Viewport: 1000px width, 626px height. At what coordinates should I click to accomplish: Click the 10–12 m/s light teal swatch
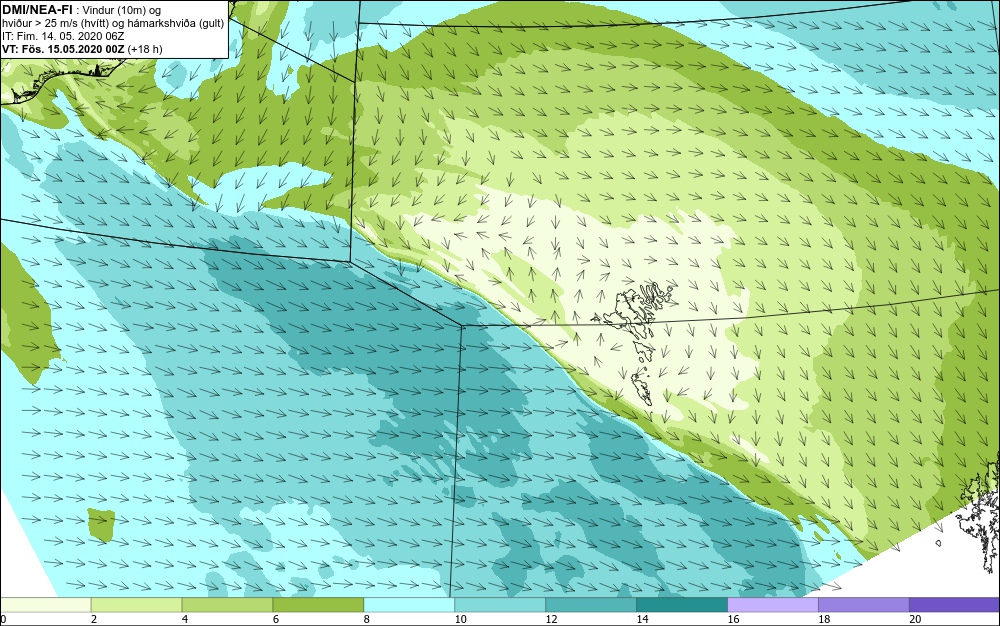click(500, 604)
